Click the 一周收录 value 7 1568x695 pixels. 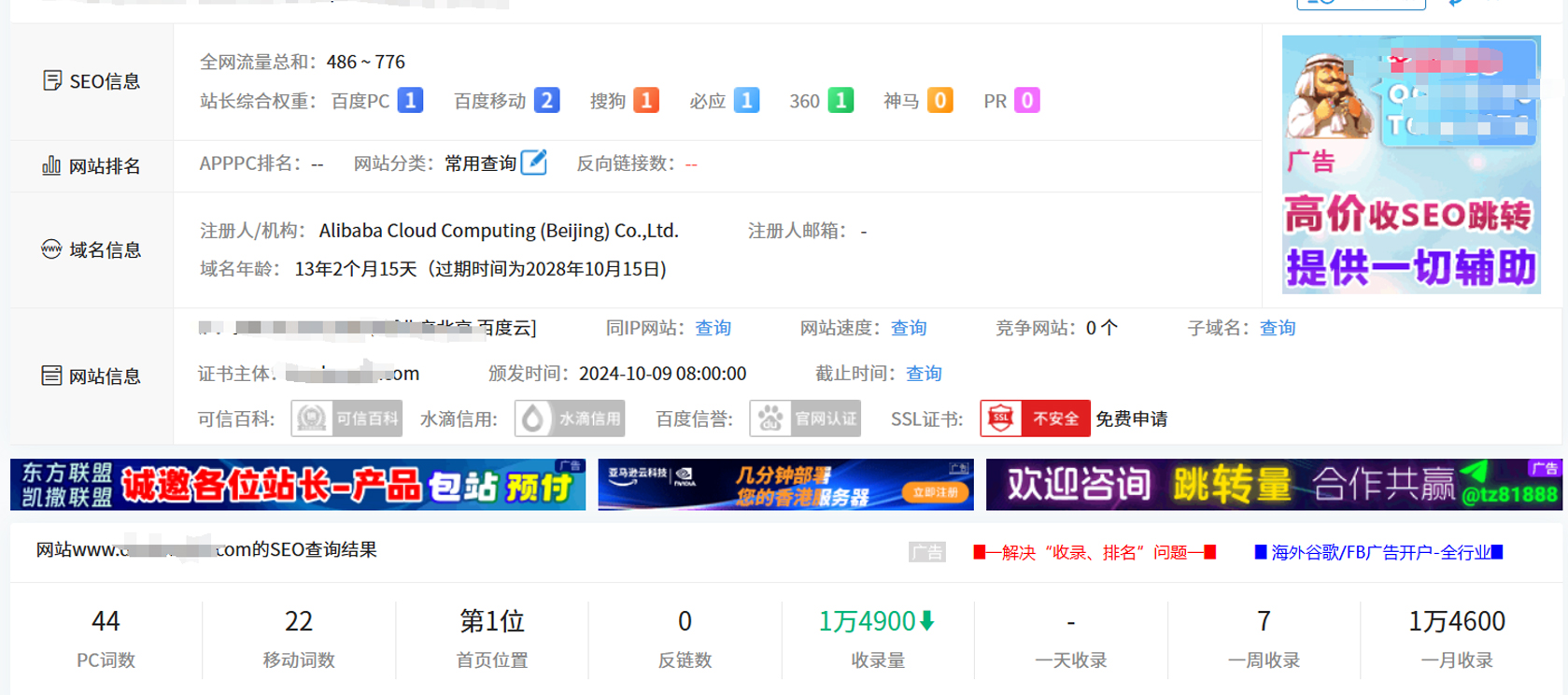coord(1264,621)
